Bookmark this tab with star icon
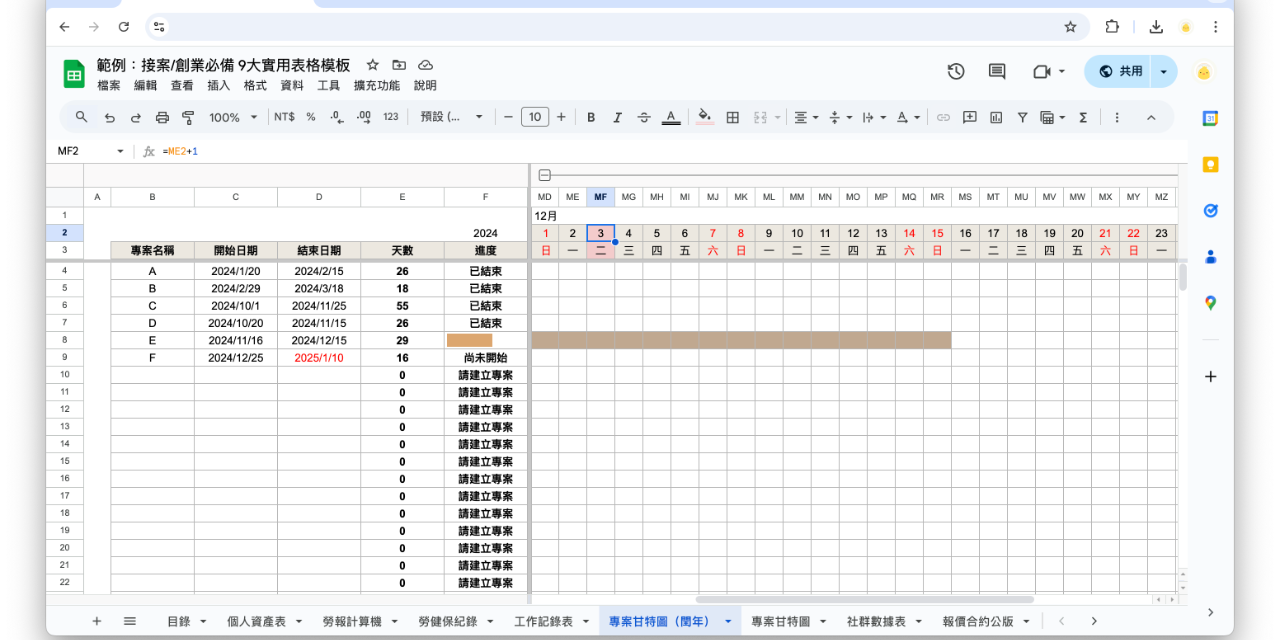This screenshot has width=1280, height=640. coord(1070,27)
